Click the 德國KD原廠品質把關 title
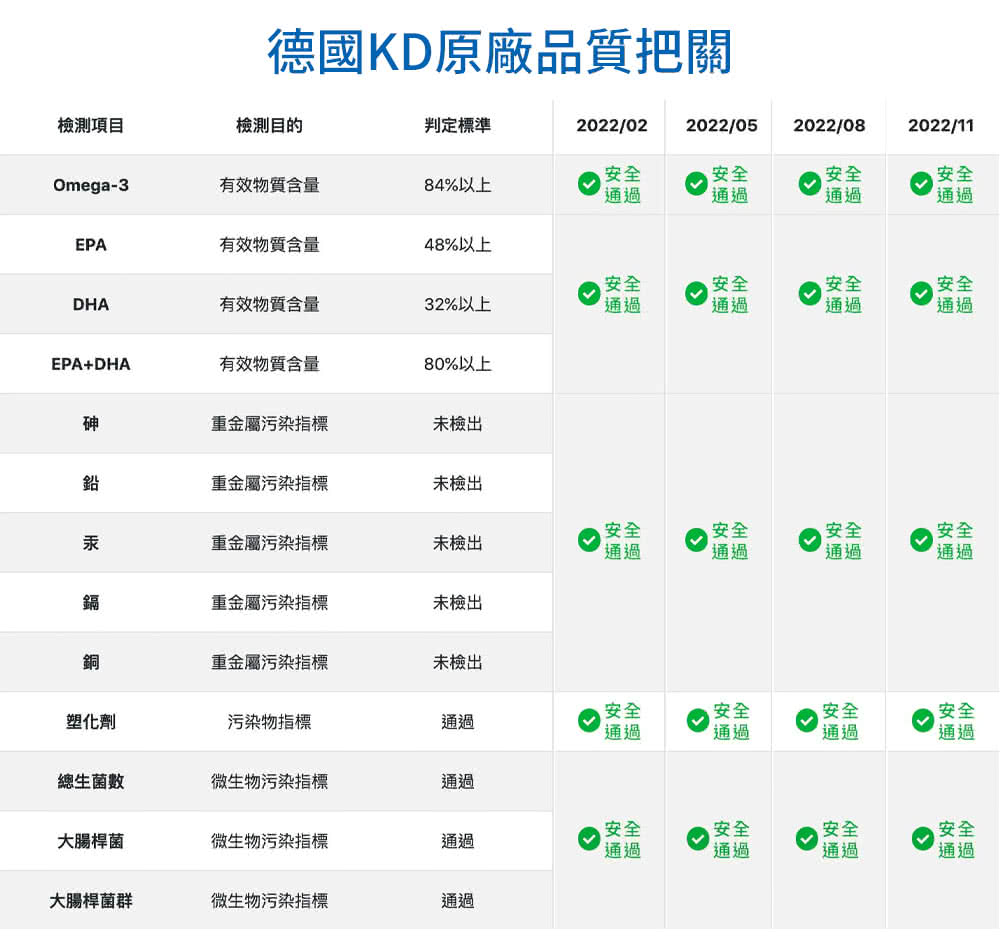This screenshot has height=936, width=1000. point(499,52)
